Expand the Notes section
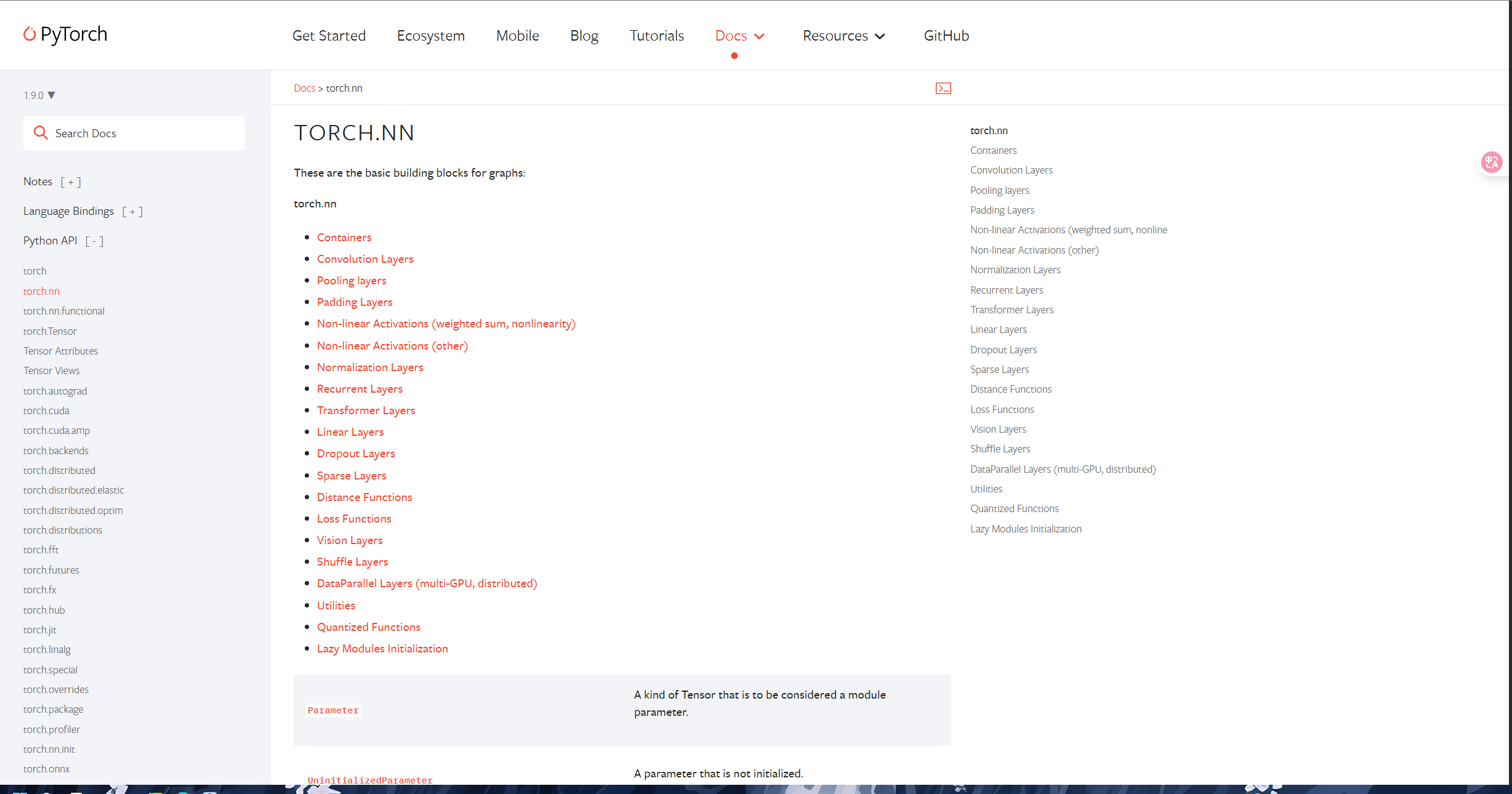This screenshot has width=1512, height=794. [71, 182]
